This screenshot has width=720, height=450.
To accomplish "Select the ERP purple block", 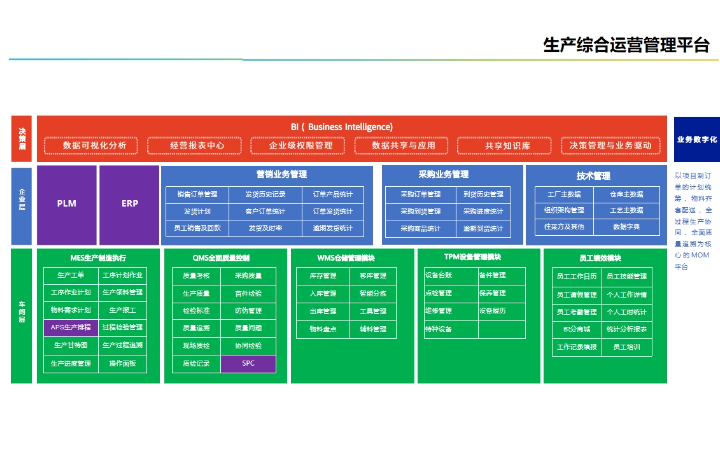I will click(130, 203).
